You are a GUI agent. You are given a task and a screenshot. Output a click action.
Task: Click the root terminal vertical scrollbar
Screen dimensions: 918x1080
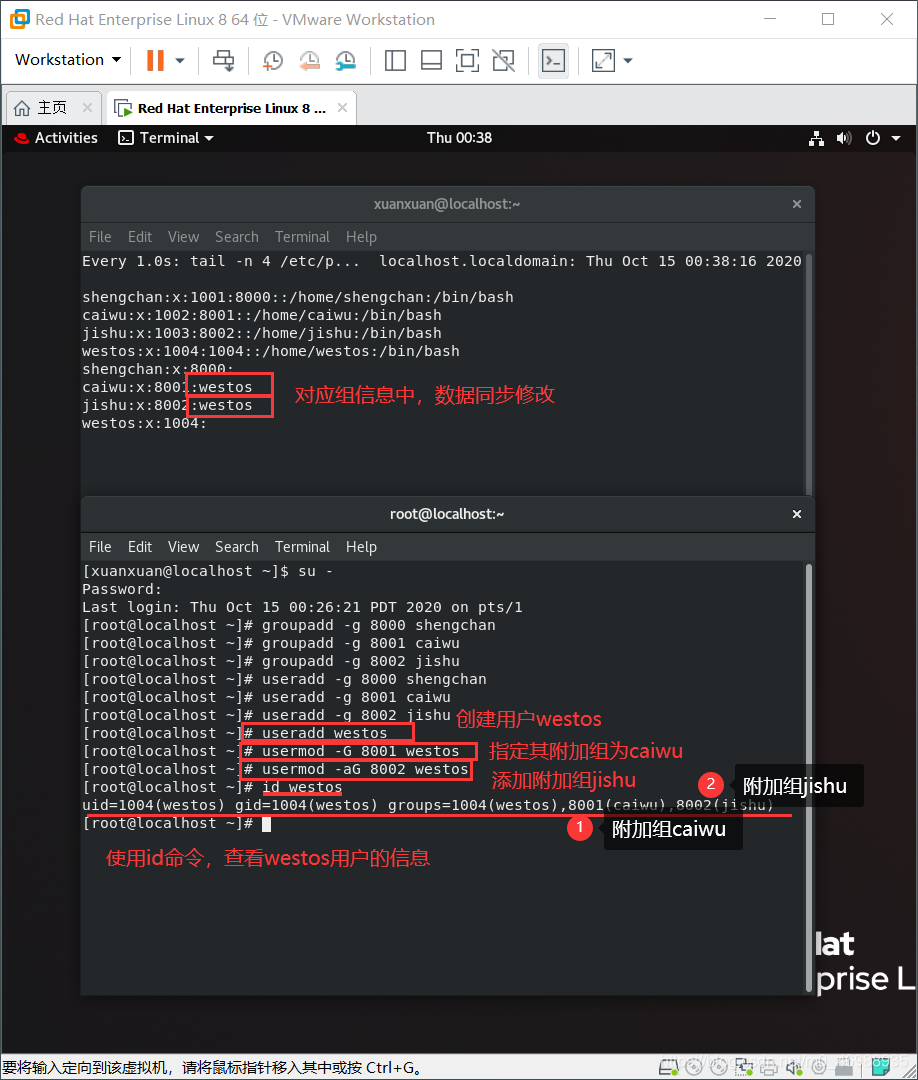809,778
